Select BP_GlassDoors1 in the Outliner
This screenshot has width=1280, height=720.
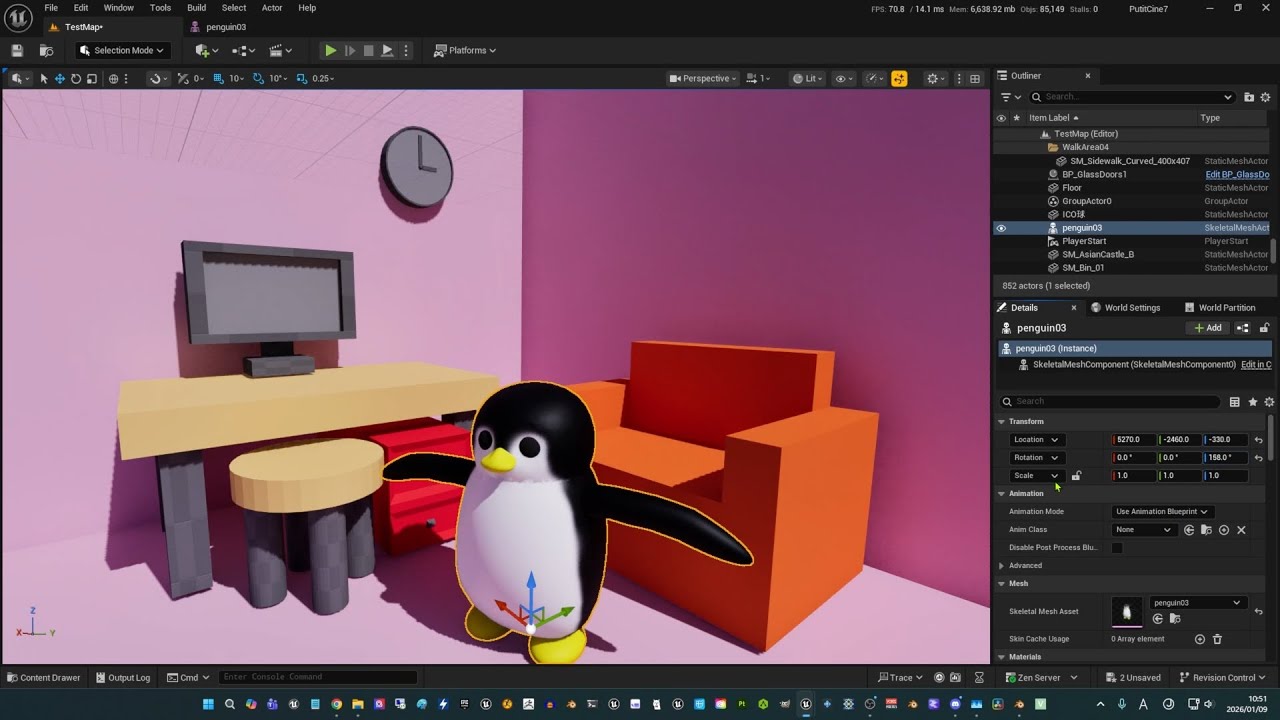[x=1094, y=174]
